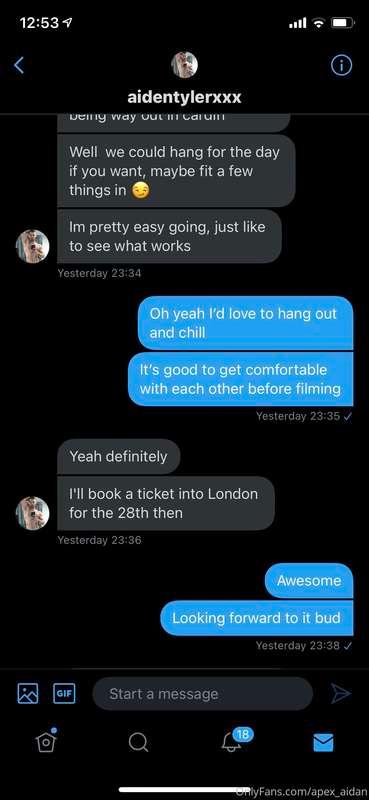Select the Messages envelope tab

pyautogui.click(x=324, y=742)
